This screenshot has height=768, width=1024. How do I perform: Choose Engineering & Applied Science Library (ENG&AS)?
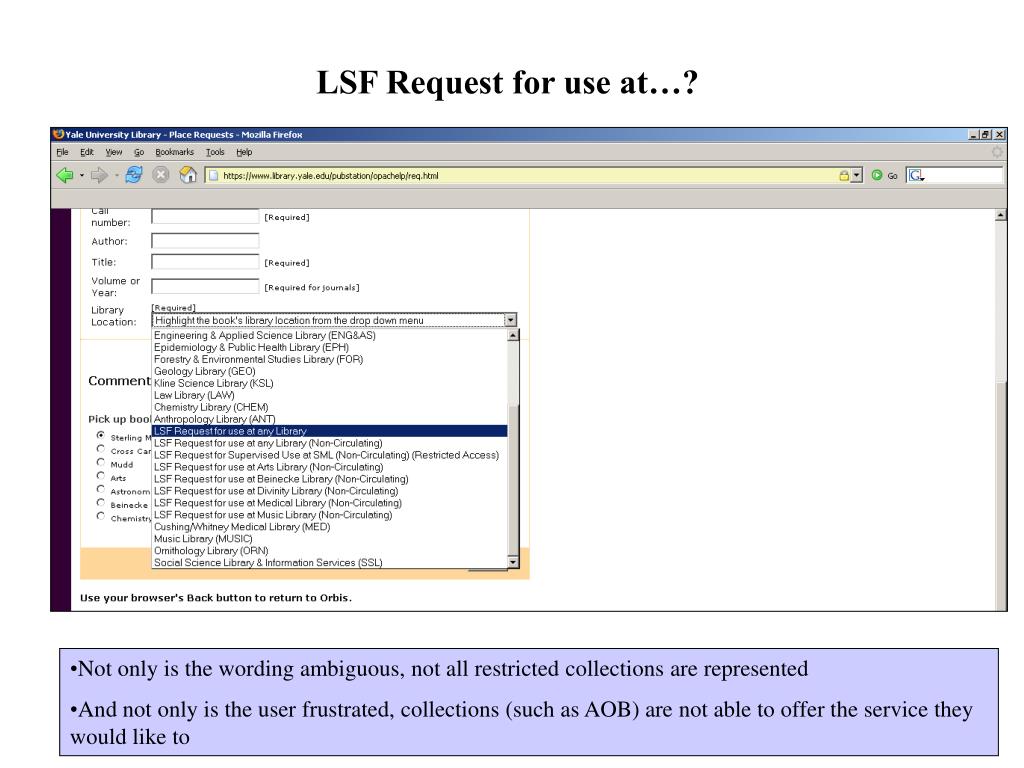(x=330, y=336)
